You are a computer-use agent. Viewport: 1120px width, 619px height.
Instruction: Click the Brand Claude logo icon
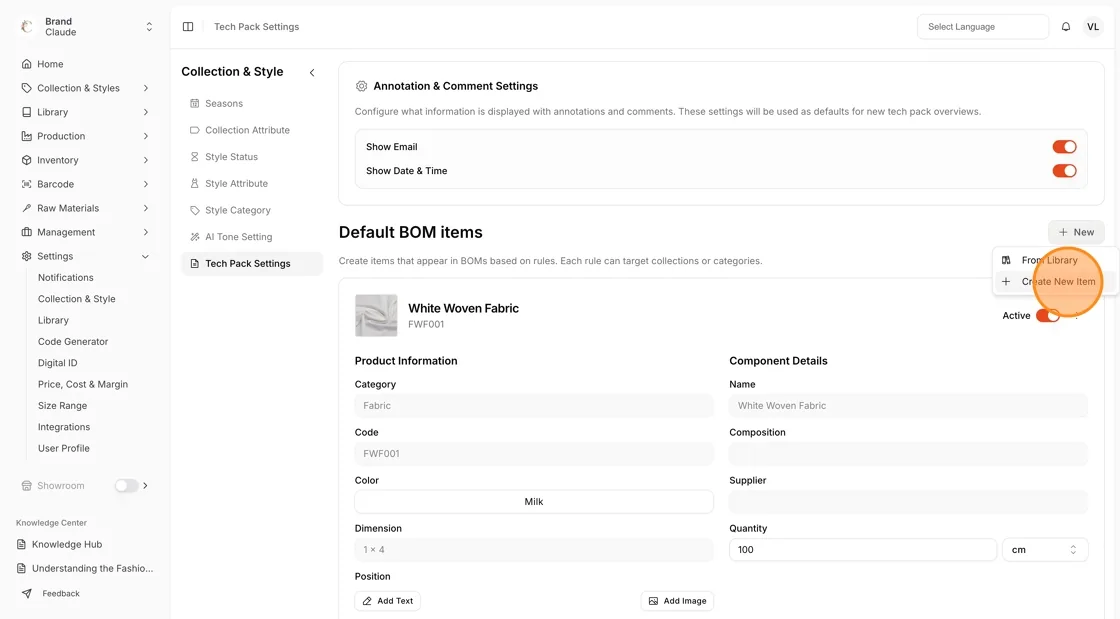[27, 26]
